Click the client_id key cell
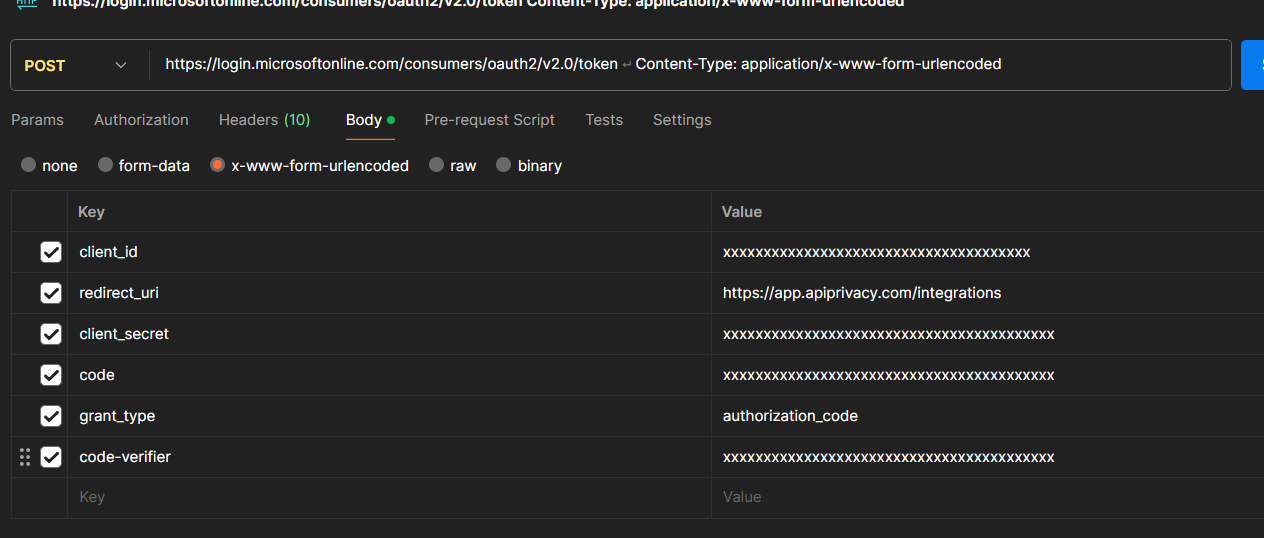 pyautogui.click(x=389, y=252)
